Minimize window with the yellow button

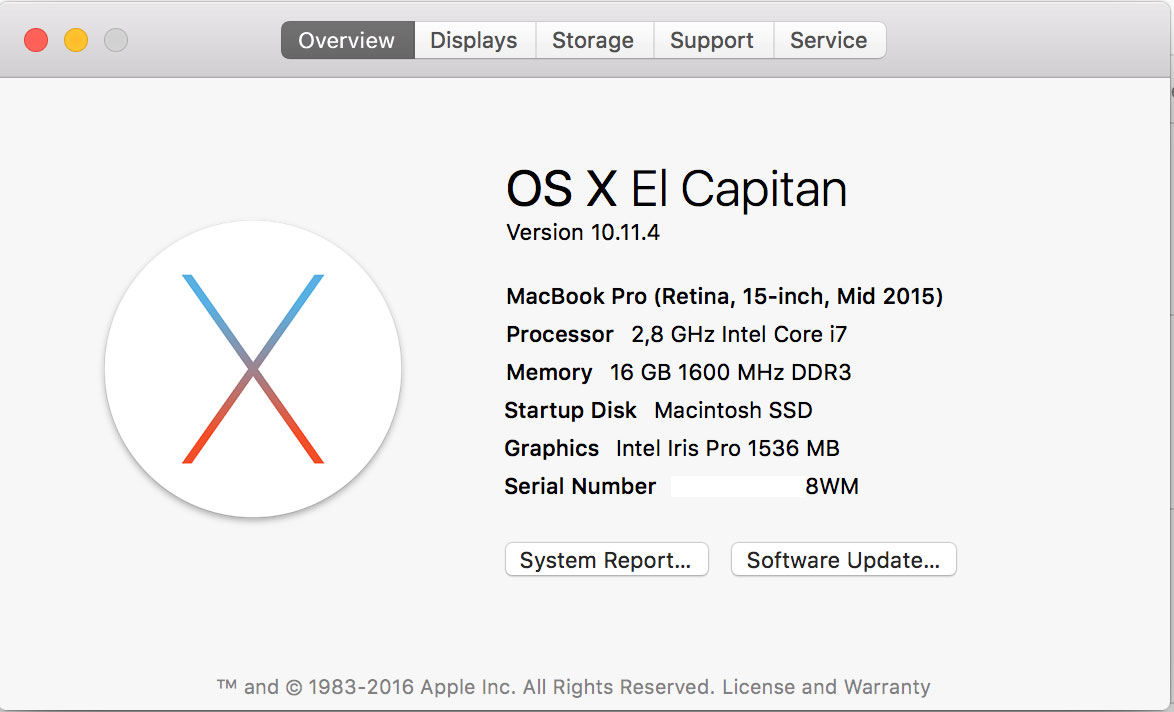pyautogui.click(x=76, y=40)
